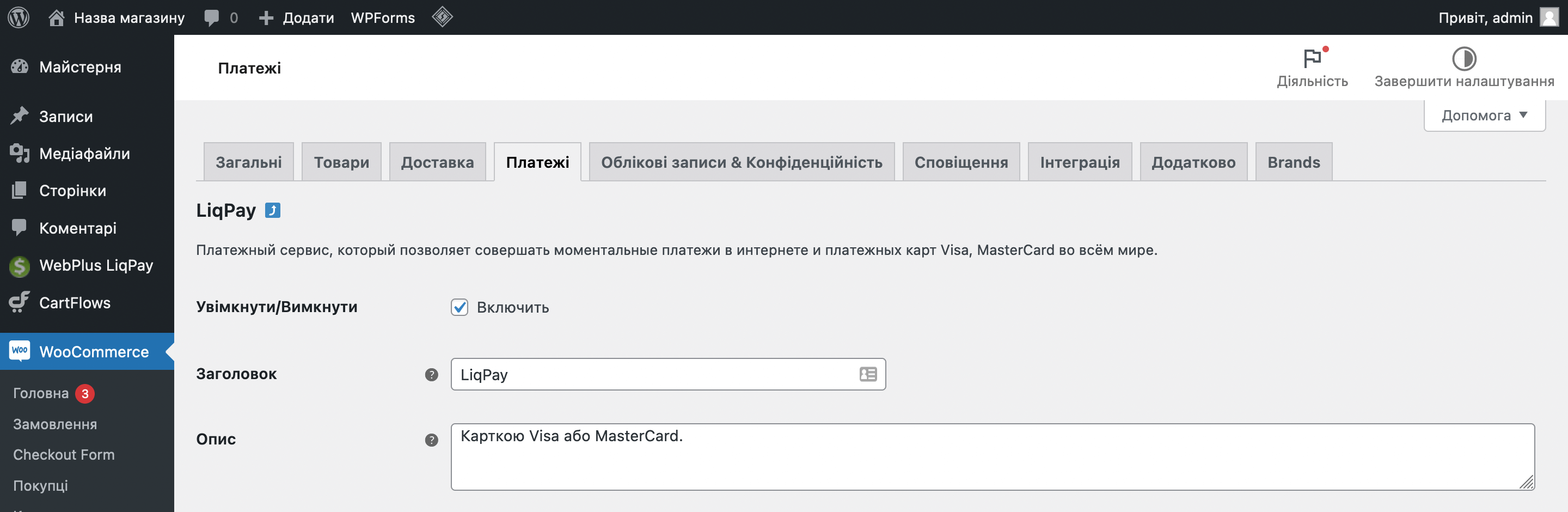Click the diamond icon after WPForms

point(443,17)
